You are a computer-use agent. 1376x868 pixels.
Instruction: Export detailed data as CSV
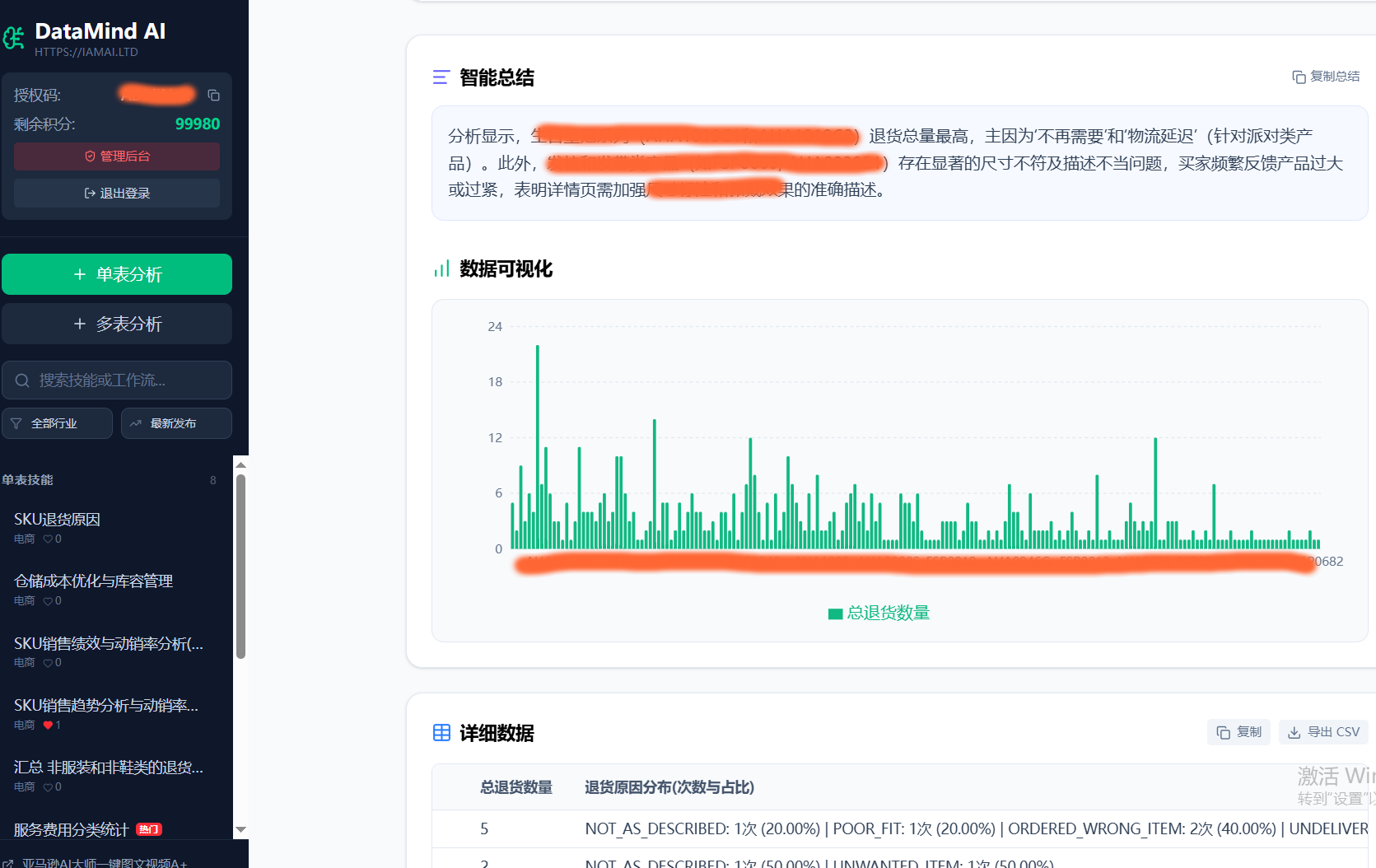click(1323, 732)
